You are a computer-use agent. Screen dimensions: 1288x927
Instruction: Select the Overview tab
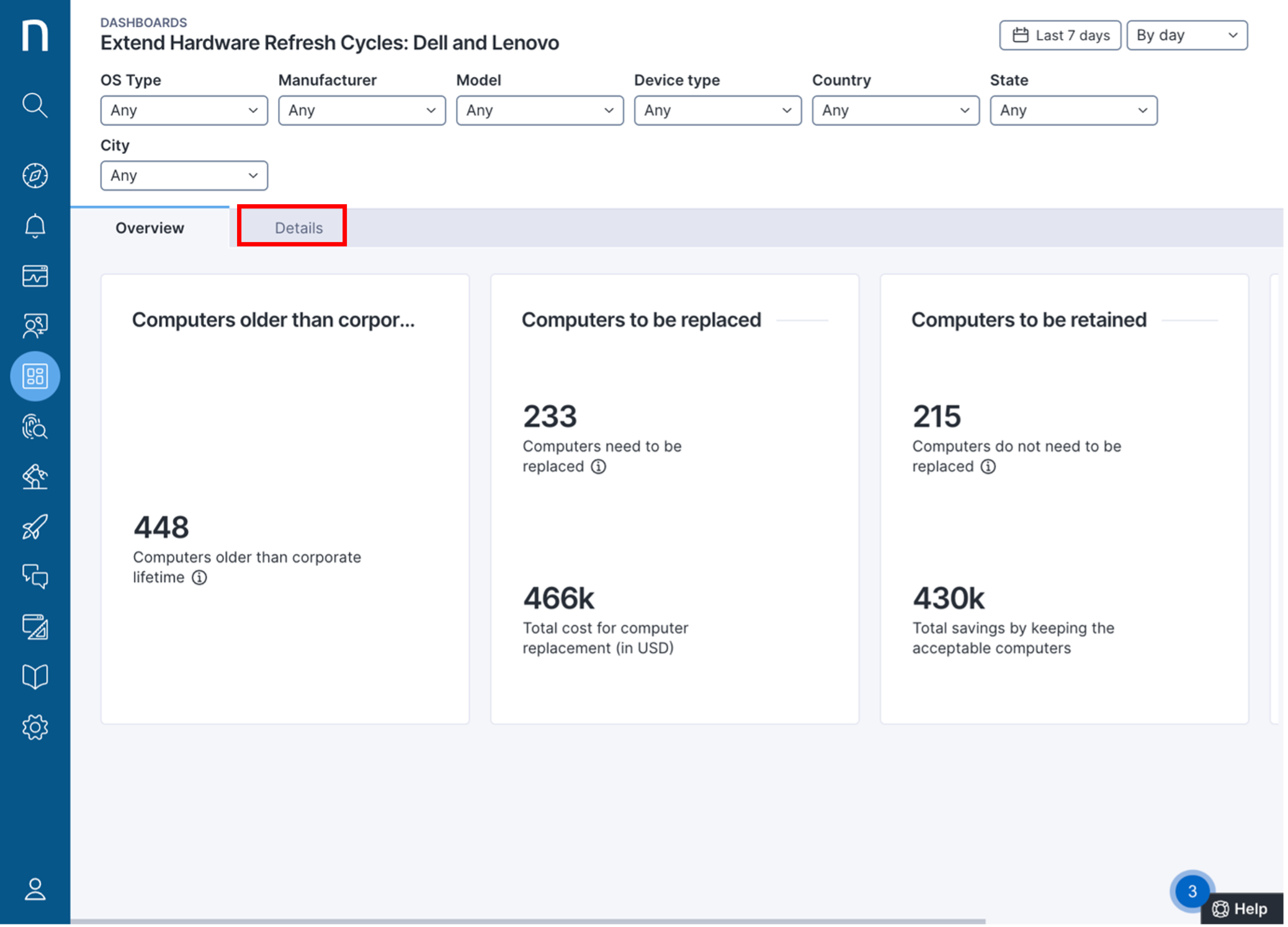pyautogui.click(x=150, y=228)
